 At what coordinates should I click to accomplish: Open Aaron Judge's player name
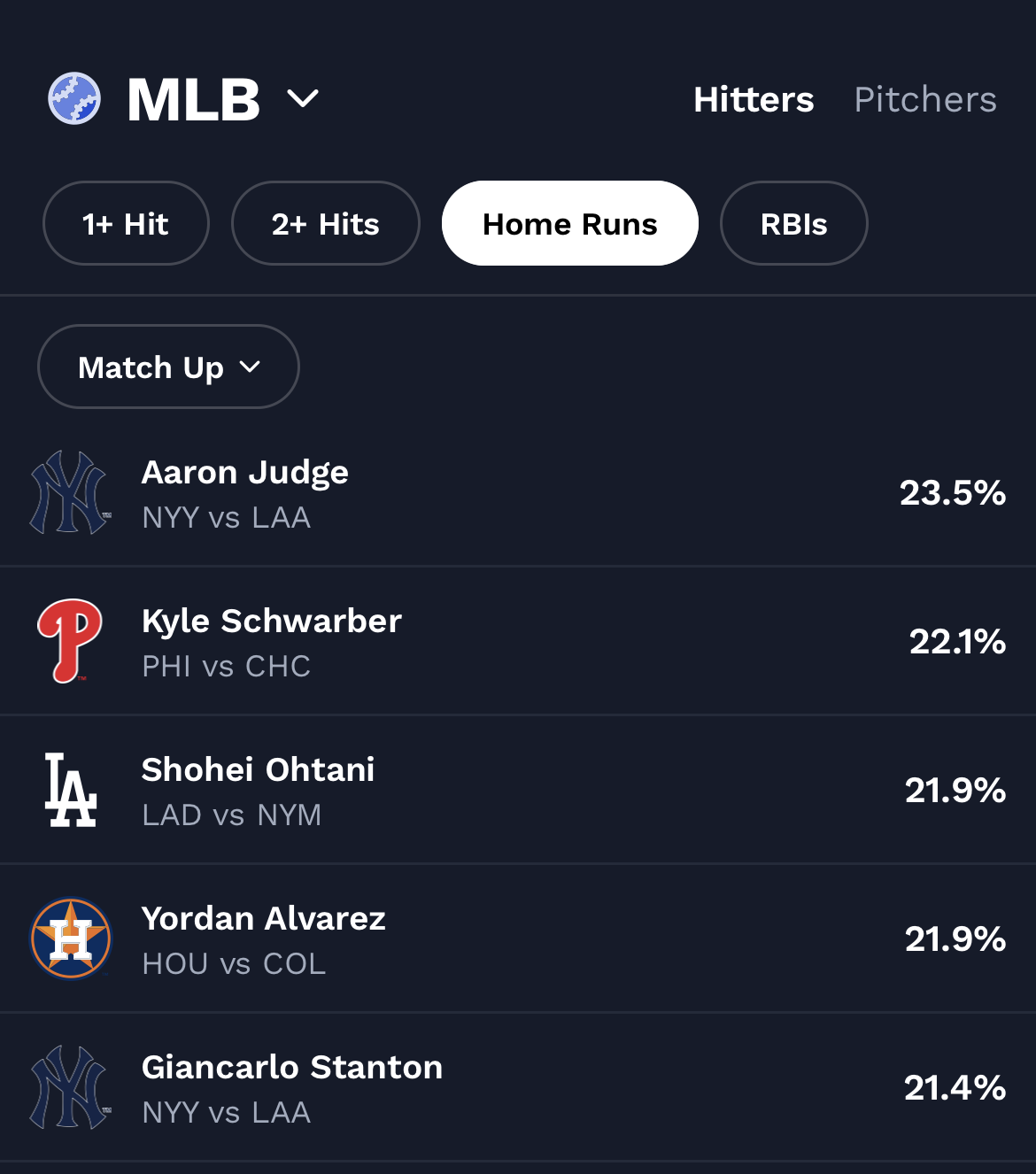245,473
